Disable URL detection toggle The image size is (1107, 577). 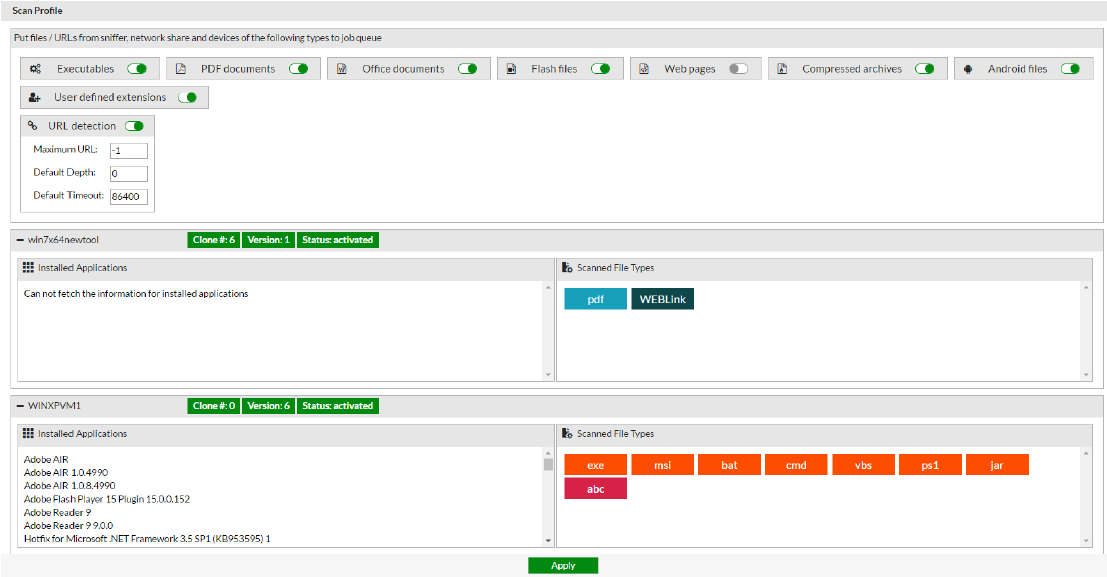(x=134, y=126)
